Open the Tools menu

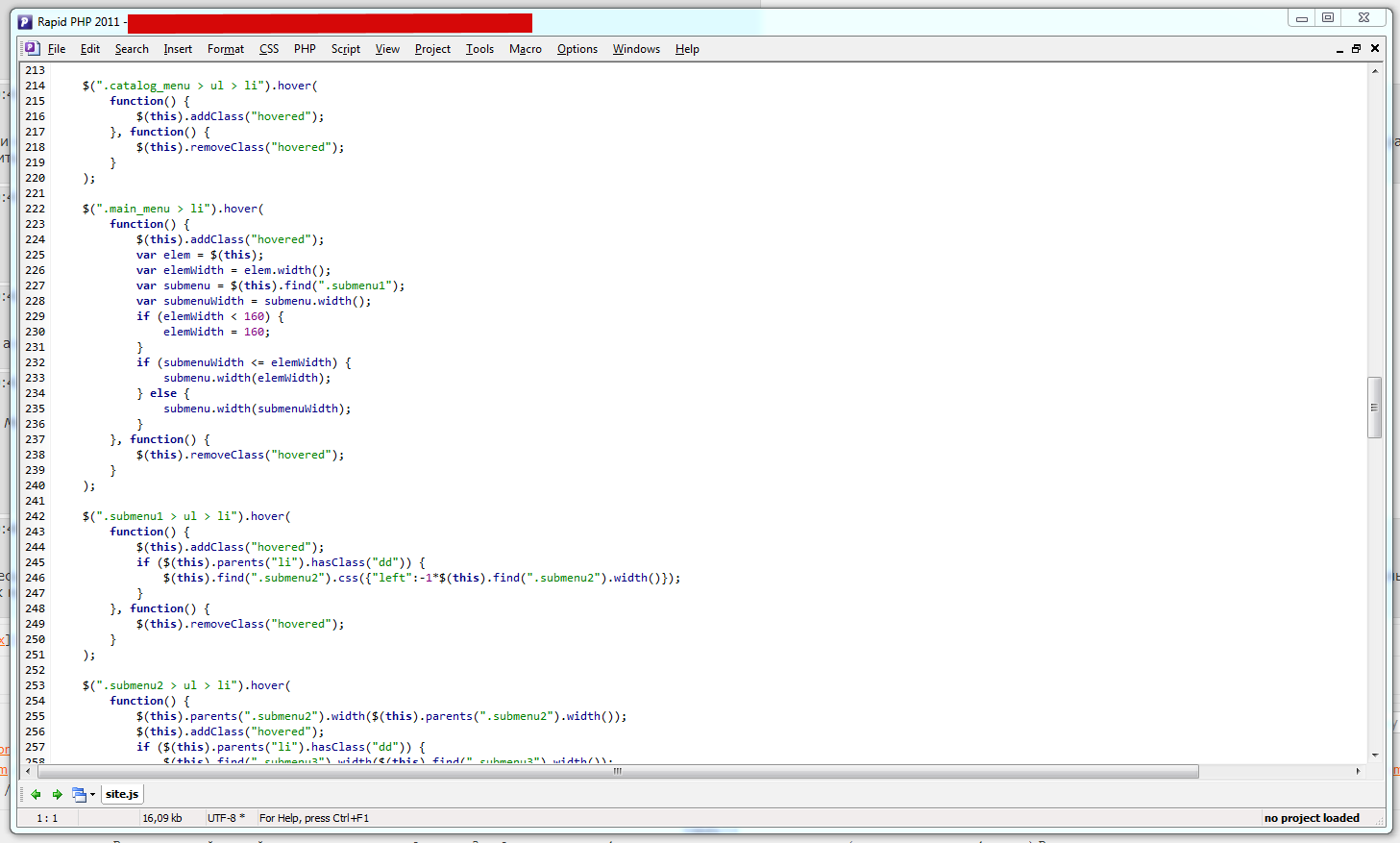[479, 49]
